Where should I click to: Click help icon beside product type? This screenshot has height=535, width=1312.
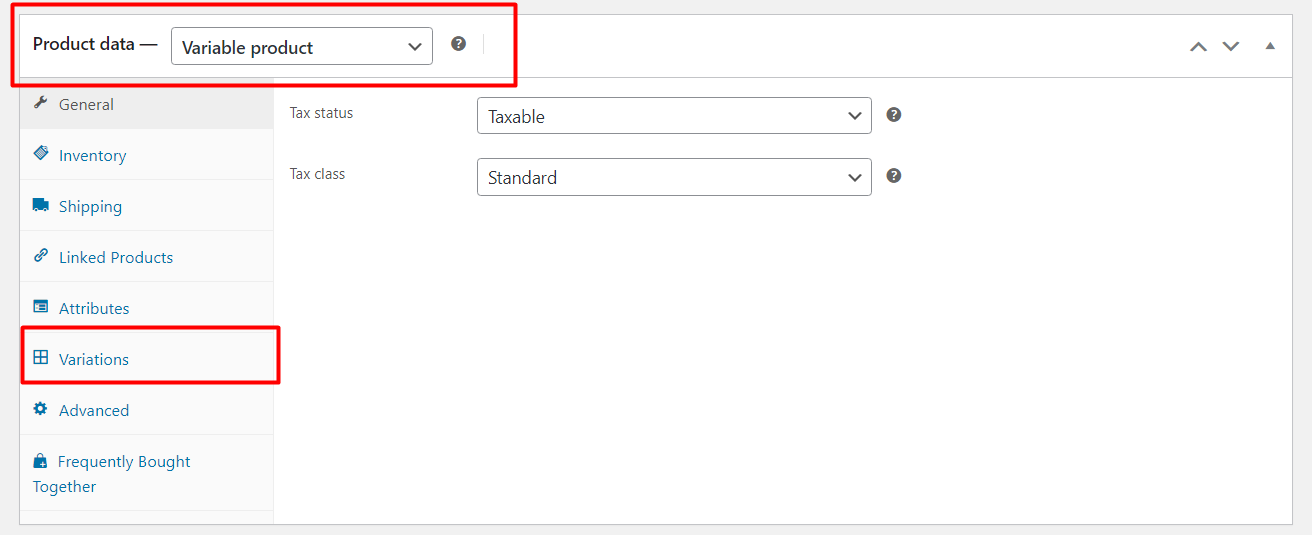458,43
